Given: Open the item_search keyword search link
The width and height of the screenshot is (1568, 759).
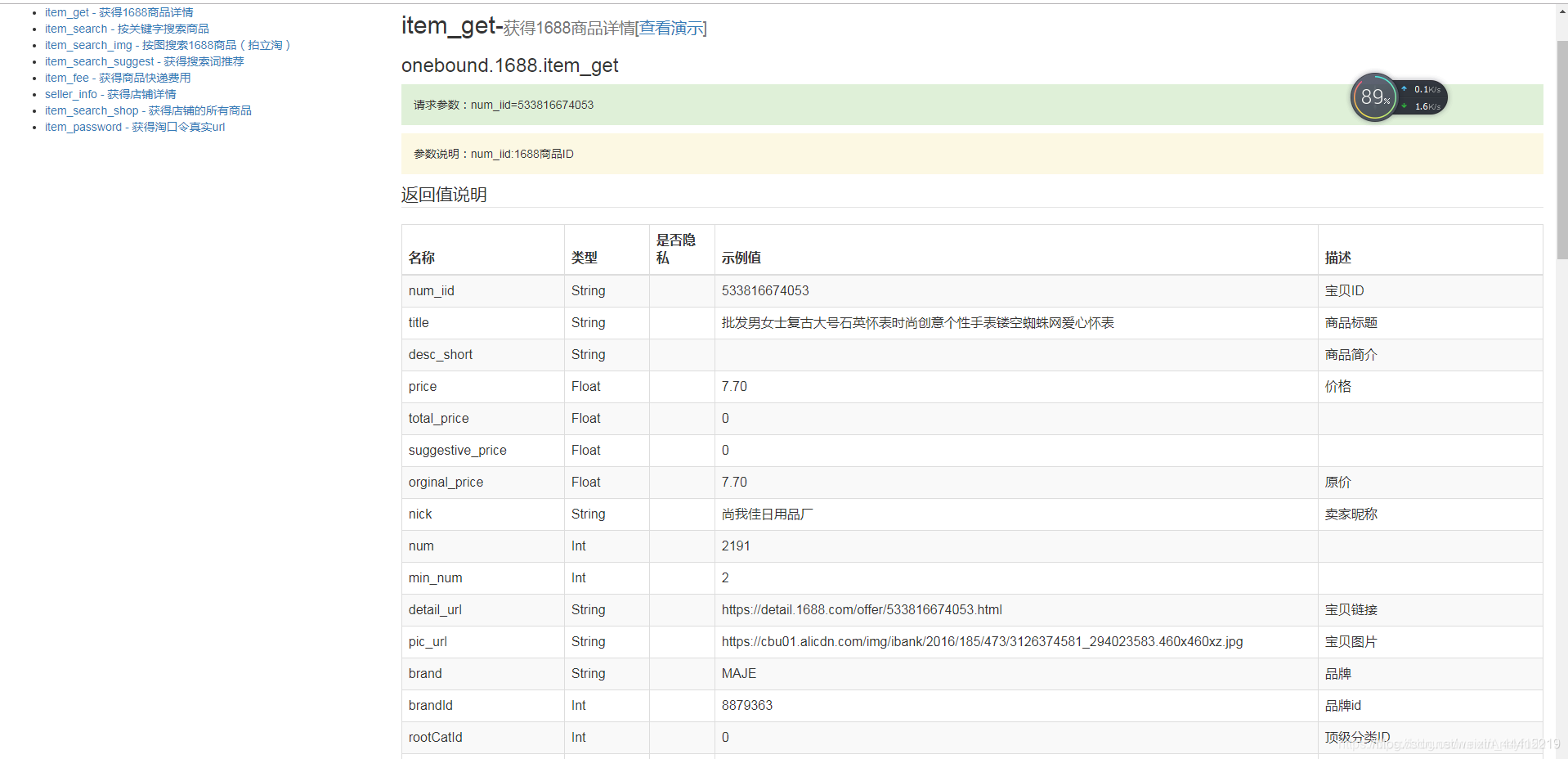Looking at the screenshot, I should [x=127, y=29].
